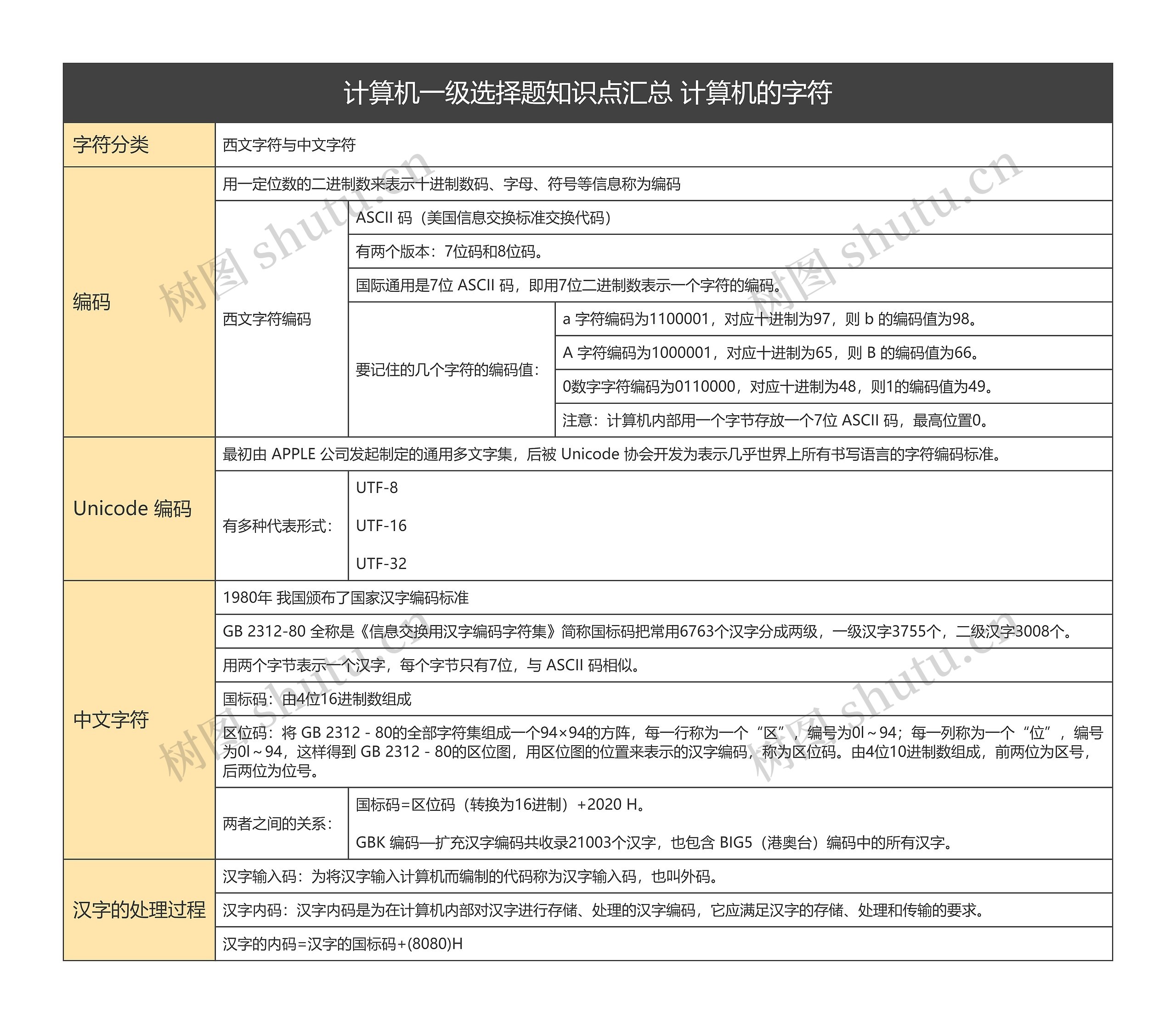Select 要记住的几个字符的编码值： cell
The image size is (1176, 1024).
pyautogui.click(x=452, y=370)
